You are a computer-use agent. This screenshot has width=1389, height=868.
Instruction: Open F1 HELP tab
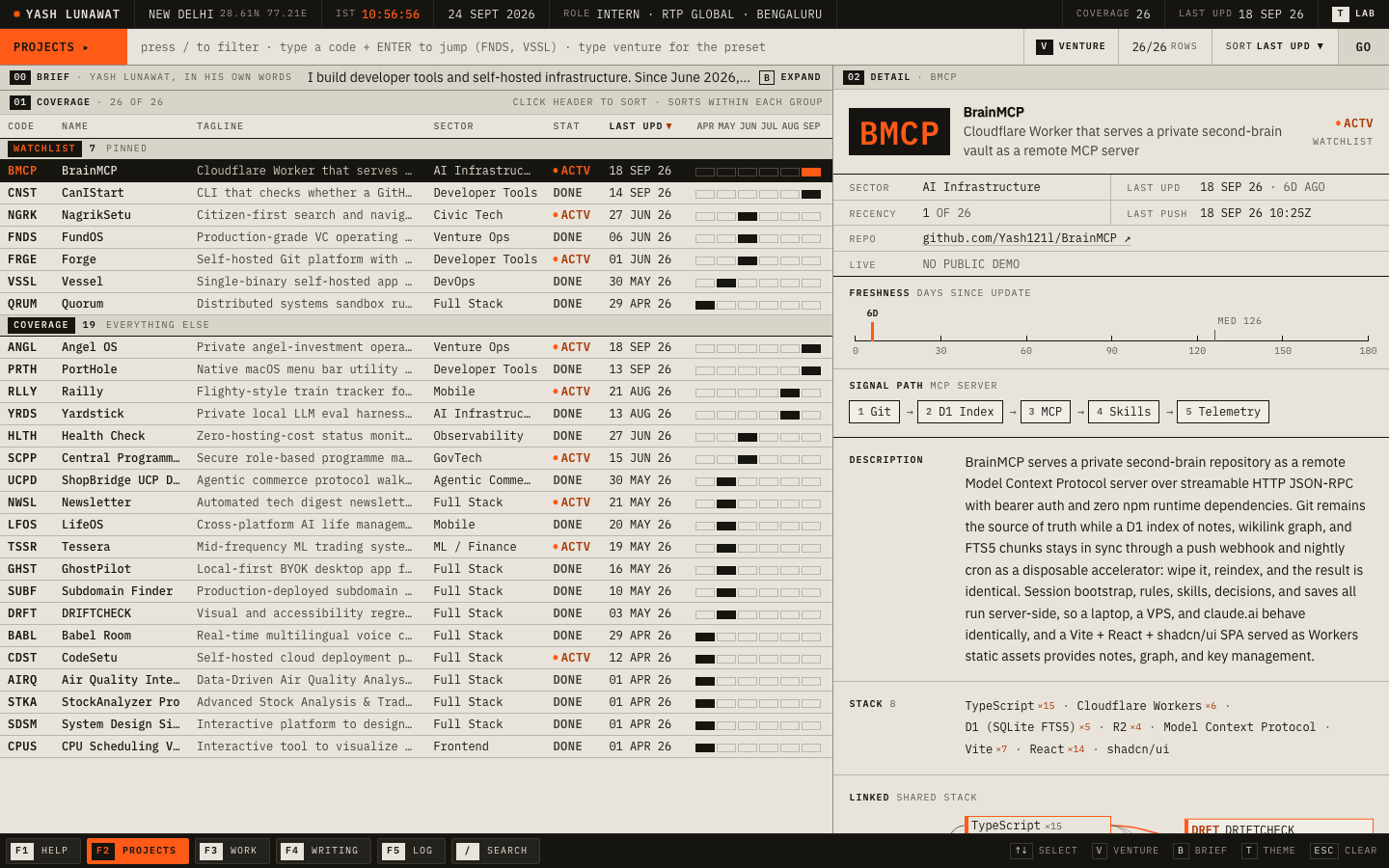point(43,851)
